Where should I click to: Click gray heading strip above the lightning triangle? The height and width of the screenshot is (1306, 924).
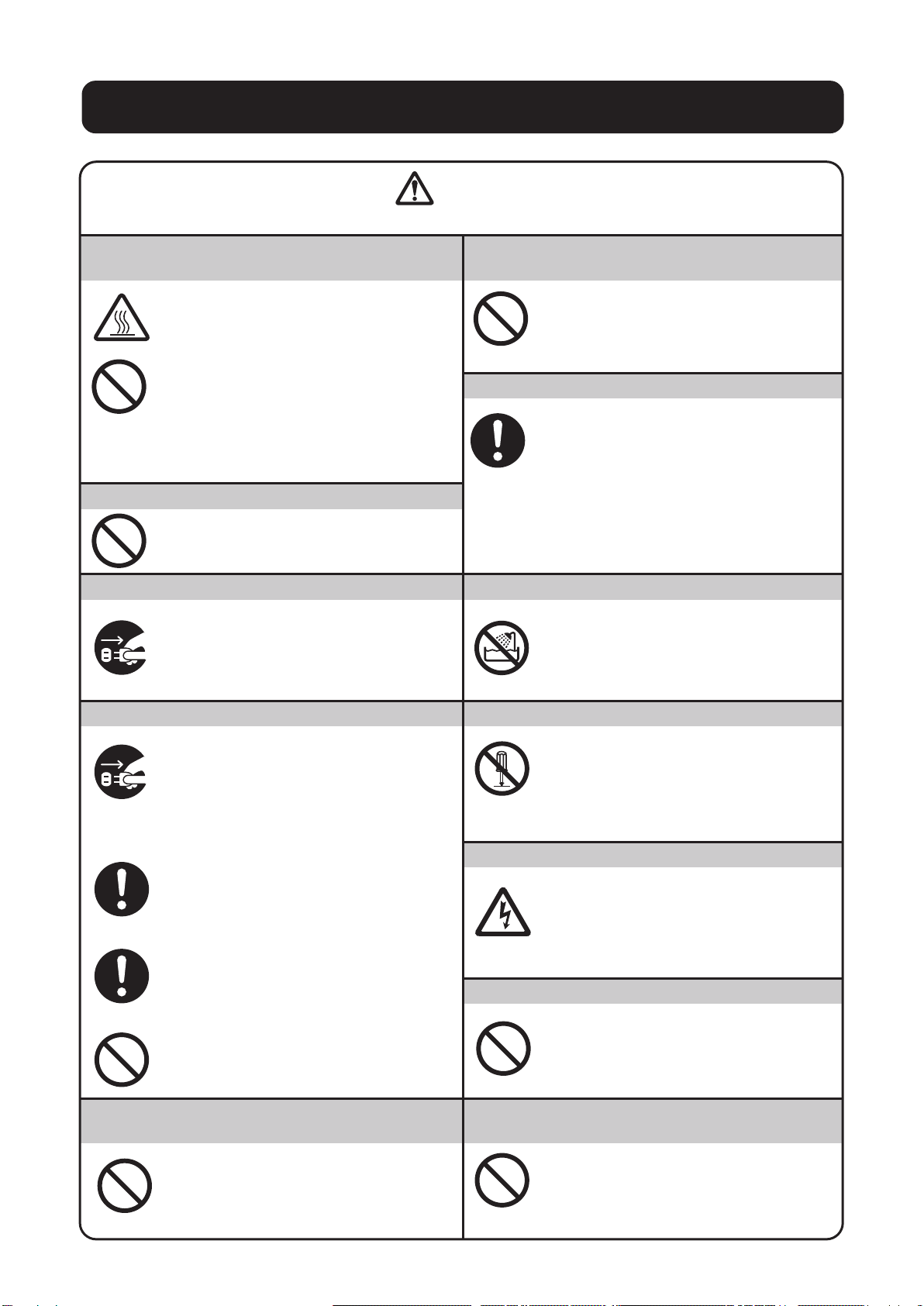tap(653, 856)
